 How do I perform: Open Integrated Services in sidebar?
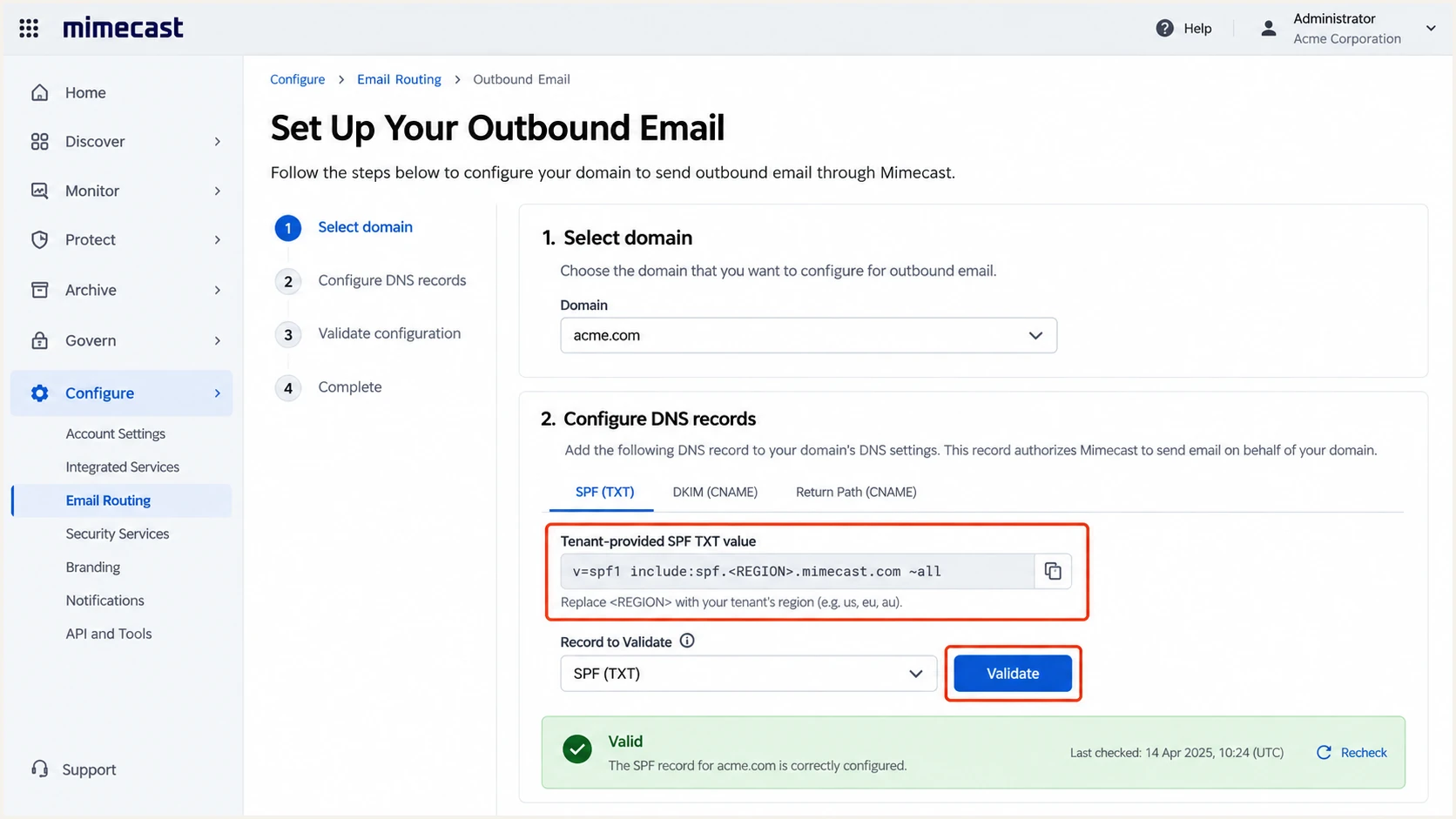click(x=123, y=467)
